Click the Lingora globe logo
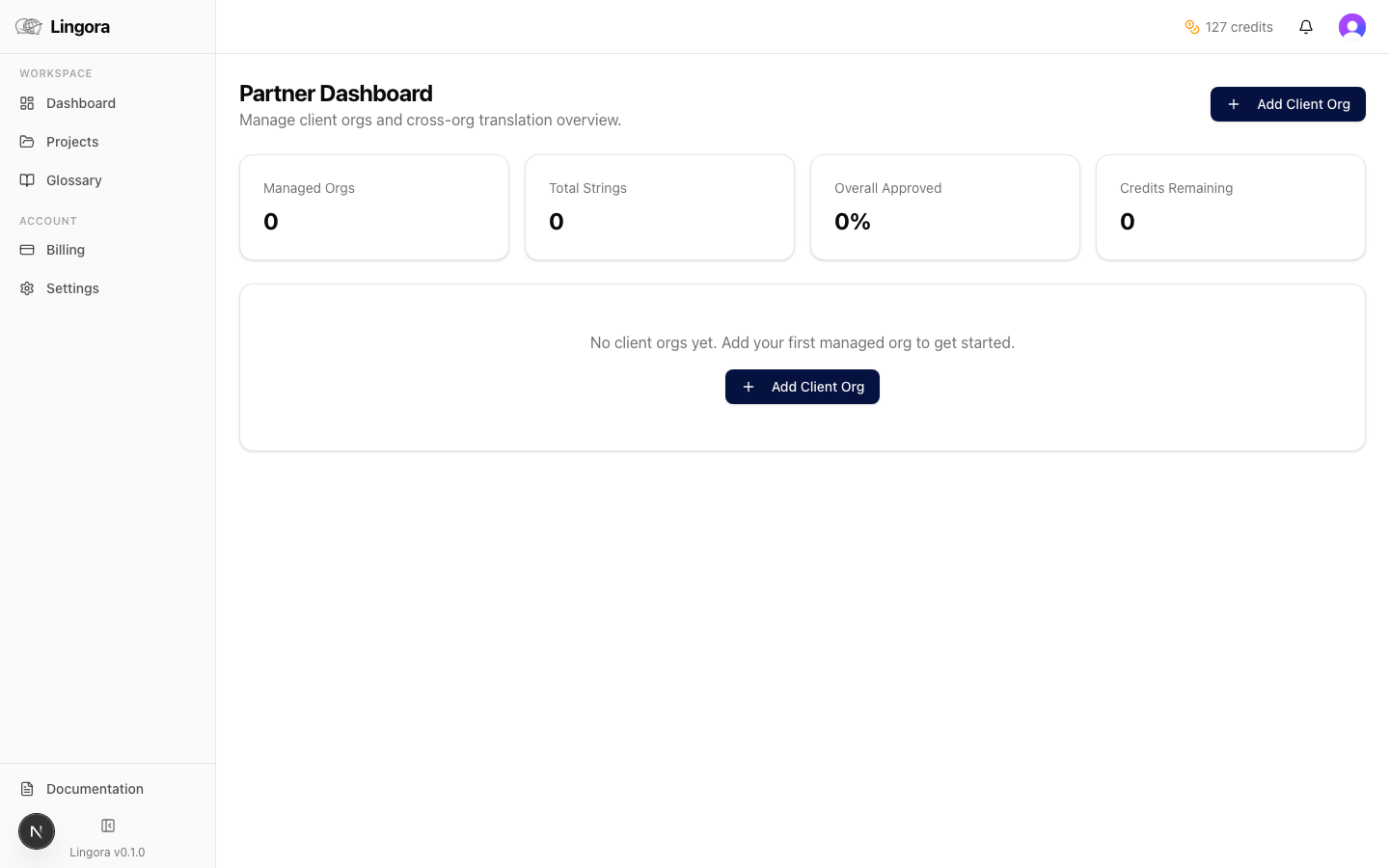Screen dimensions: 1389x868 pyautogui.click(x=28, y=25)
